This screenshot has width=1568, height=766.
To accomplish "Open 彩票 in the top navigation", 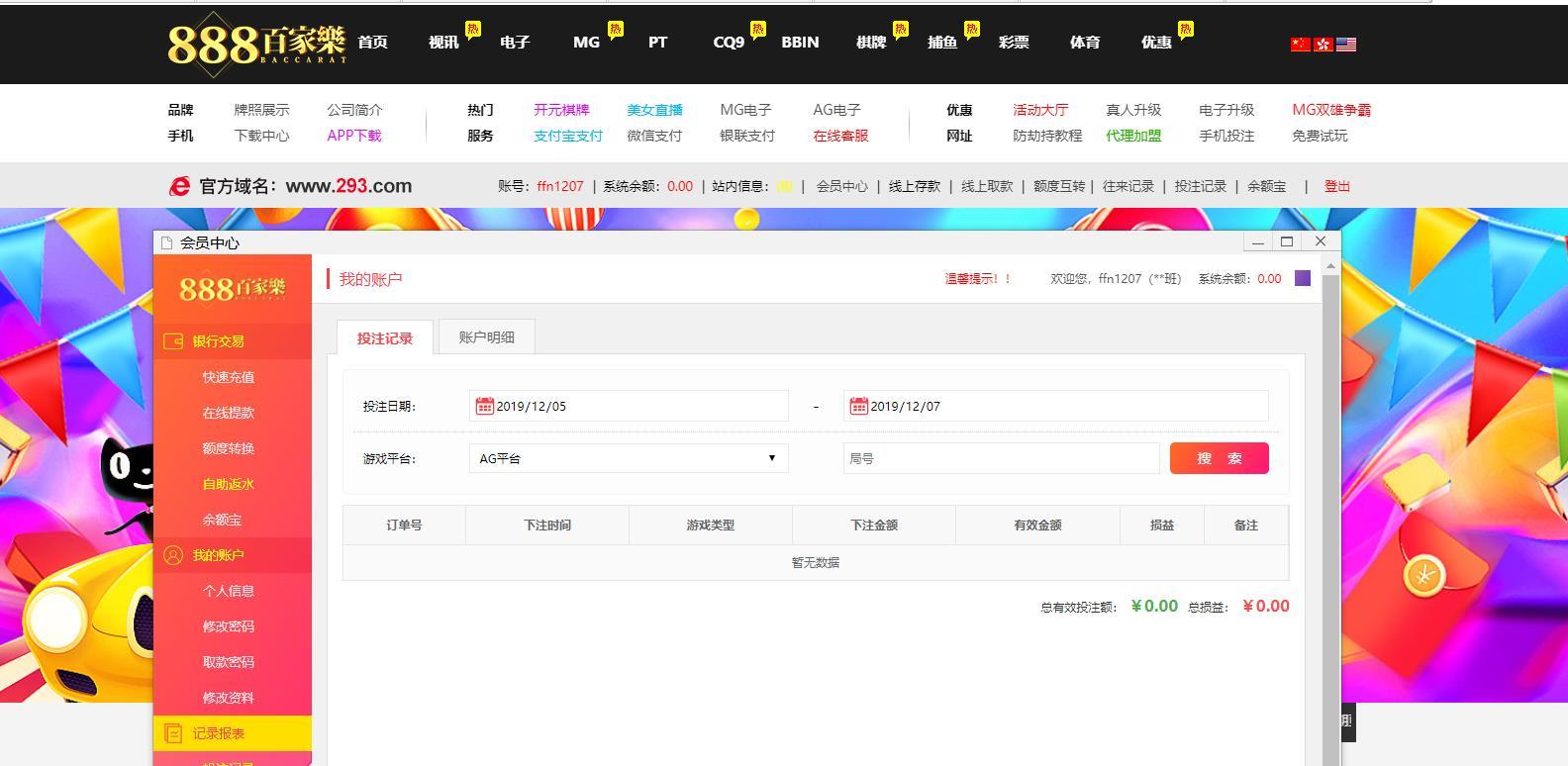I will pyautogui.click(x=1014, y=42).
